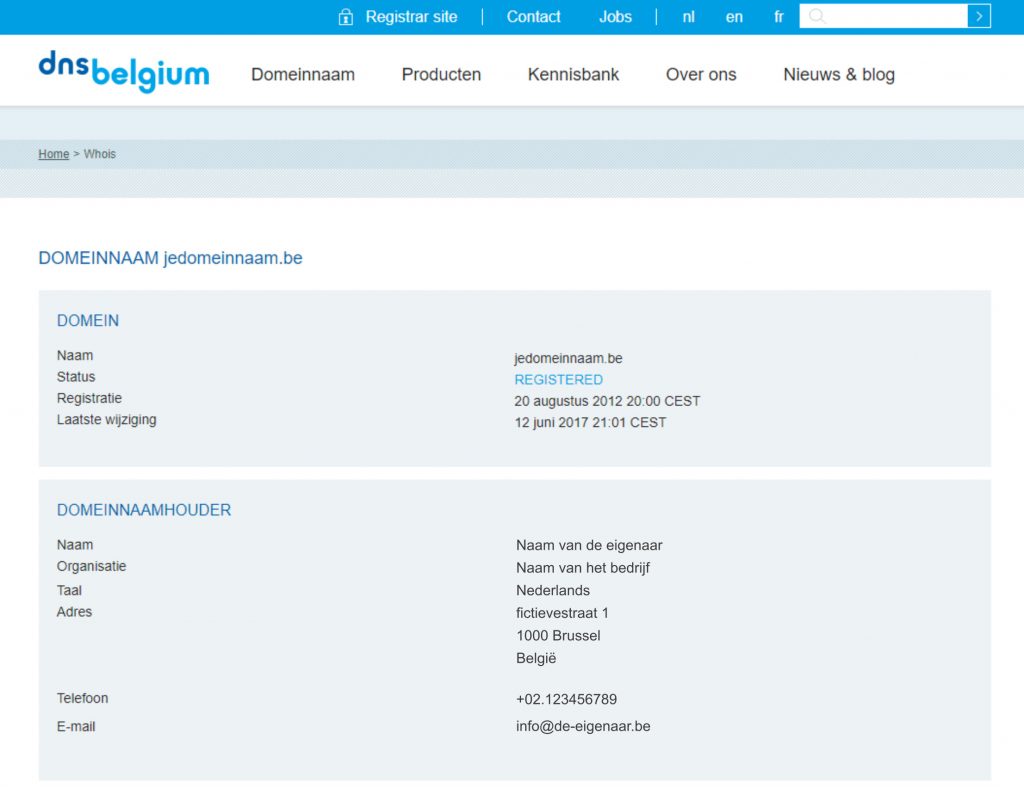Screen dimensions: 1024x788
Task: Click last change date 12 juni 2017
Action: tap(590, 422)
